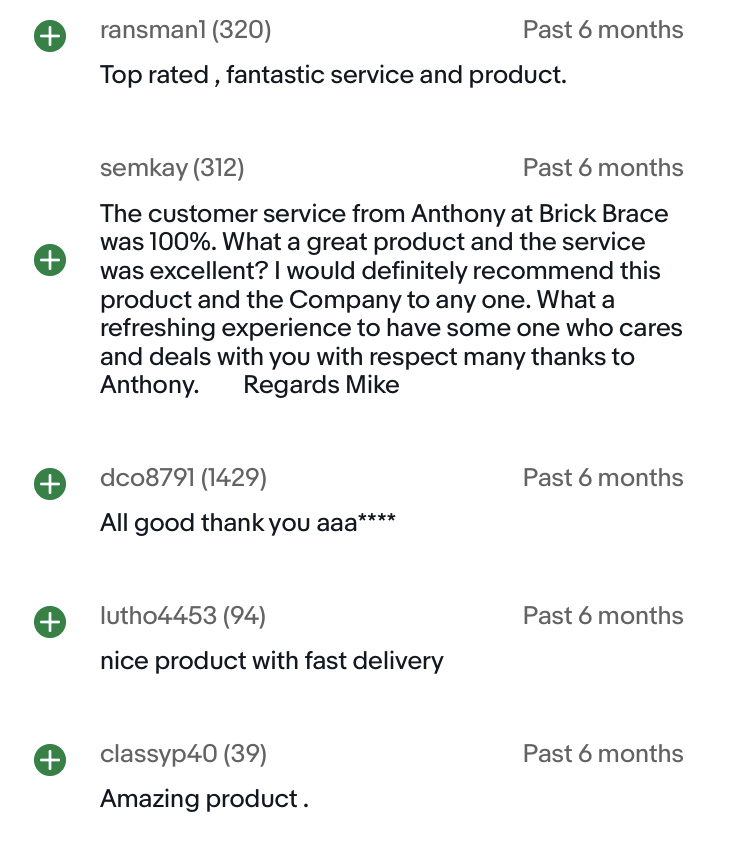Click 'Past 6 months' next to dco8791

pyautogui.click(x=603, y=478)
